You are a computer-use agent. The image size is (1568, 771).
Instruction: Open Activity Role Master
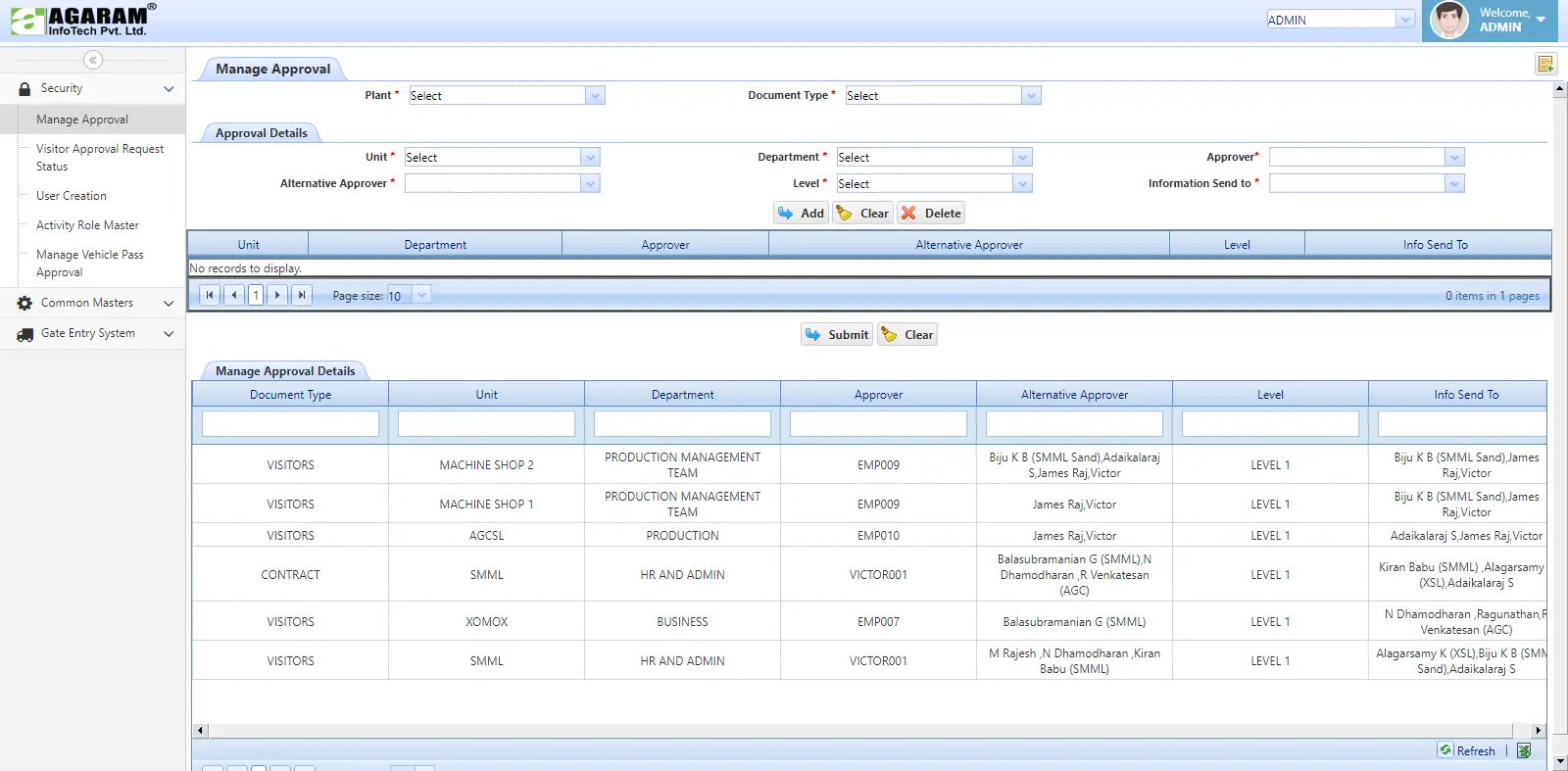coord(87,225)
